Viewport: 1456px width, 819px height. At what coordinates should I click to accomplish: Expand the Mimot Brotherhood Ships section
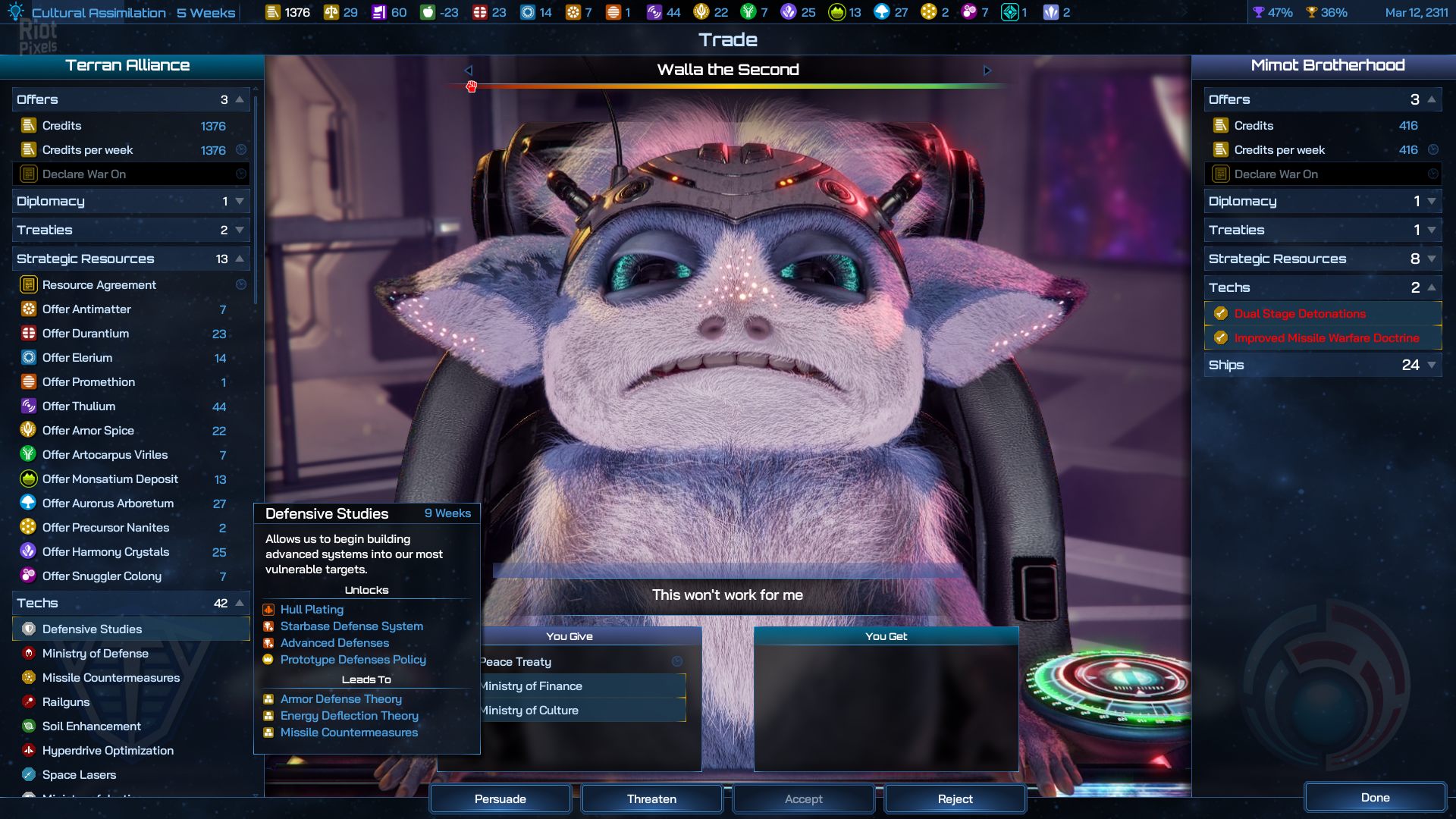coord(1431,366)
